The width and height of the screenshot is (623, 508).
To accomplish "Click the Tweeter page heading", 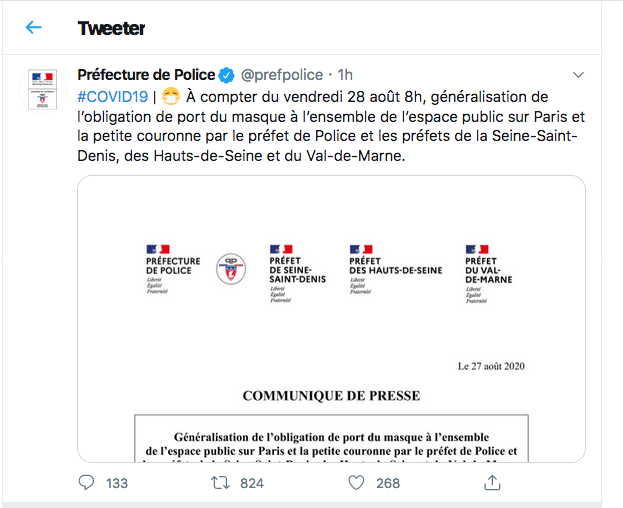I will tap(111, 28).
